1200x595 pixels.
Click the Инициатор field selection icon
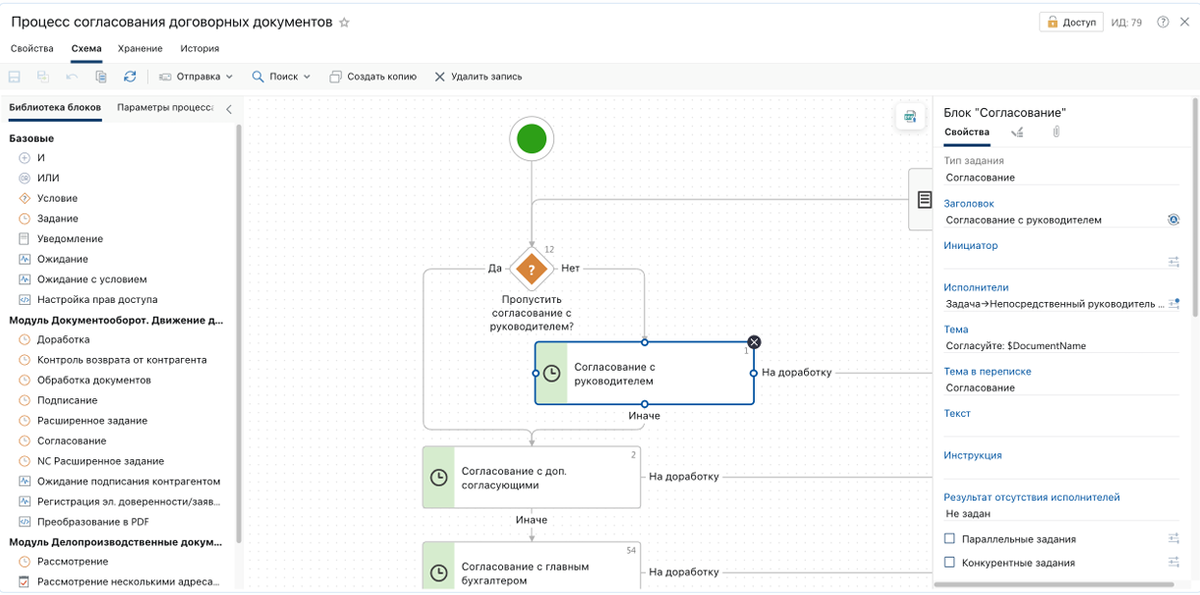[x=1174, y=262]
